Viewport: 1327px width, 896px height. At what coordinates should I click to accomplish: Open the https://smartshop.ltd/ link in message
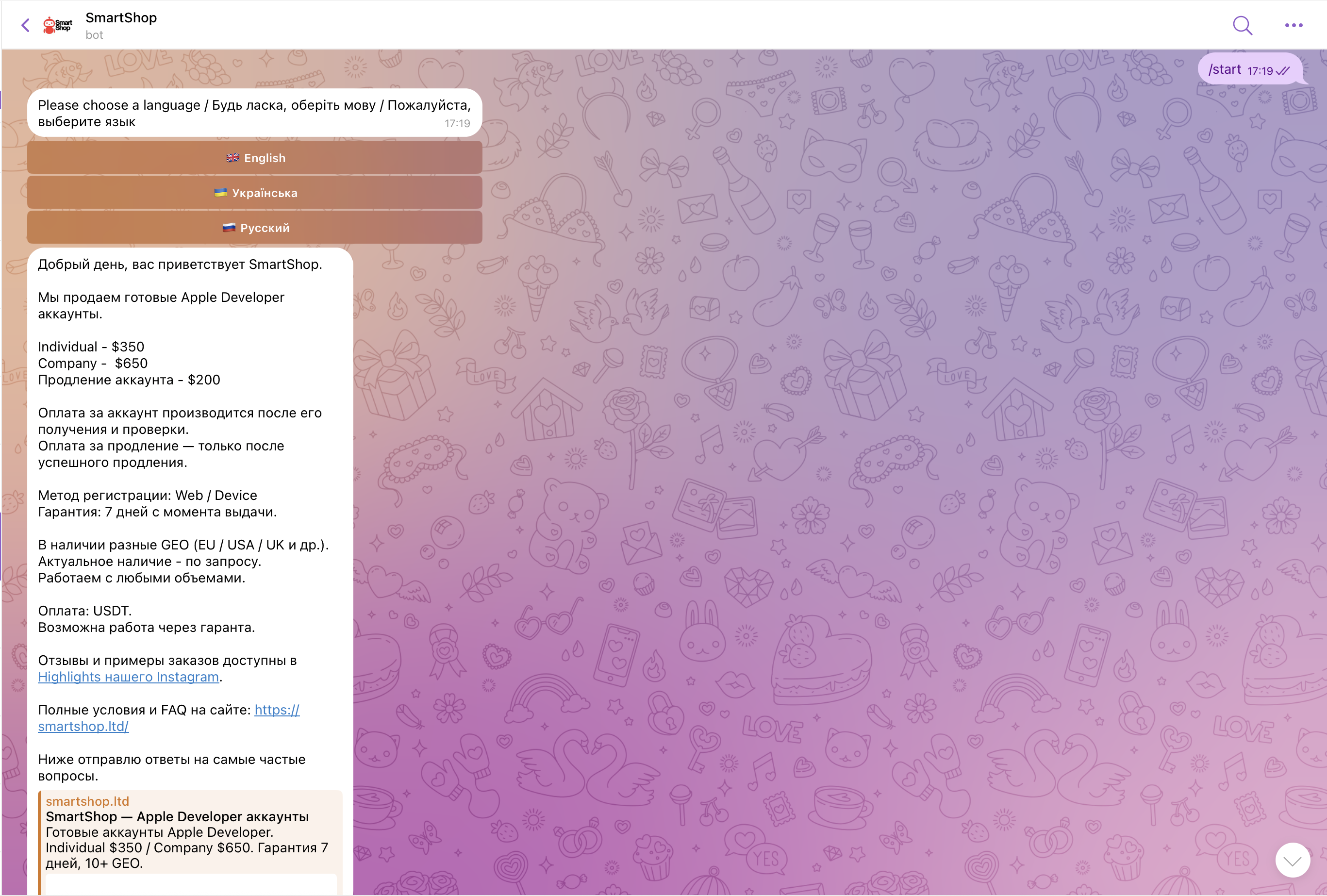169,718
